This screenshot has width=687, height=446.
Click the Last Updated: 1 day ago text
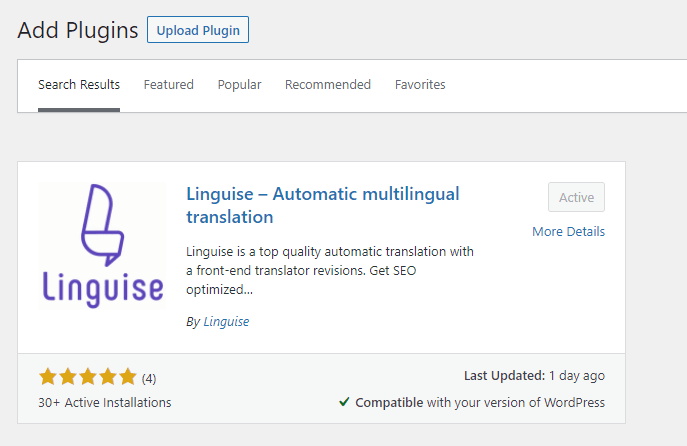(535, 376)
